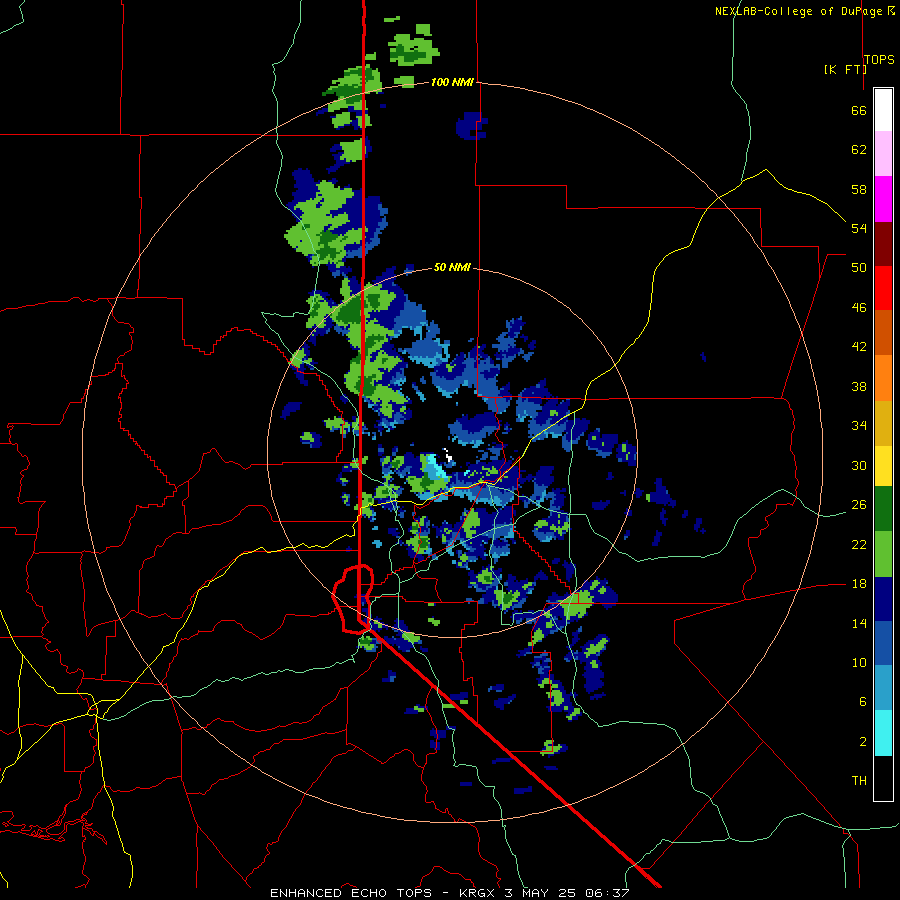The height and width of the screenshot is (900, 900).
Task: Select the black TH legend swatch
Action: click(883, 778)
